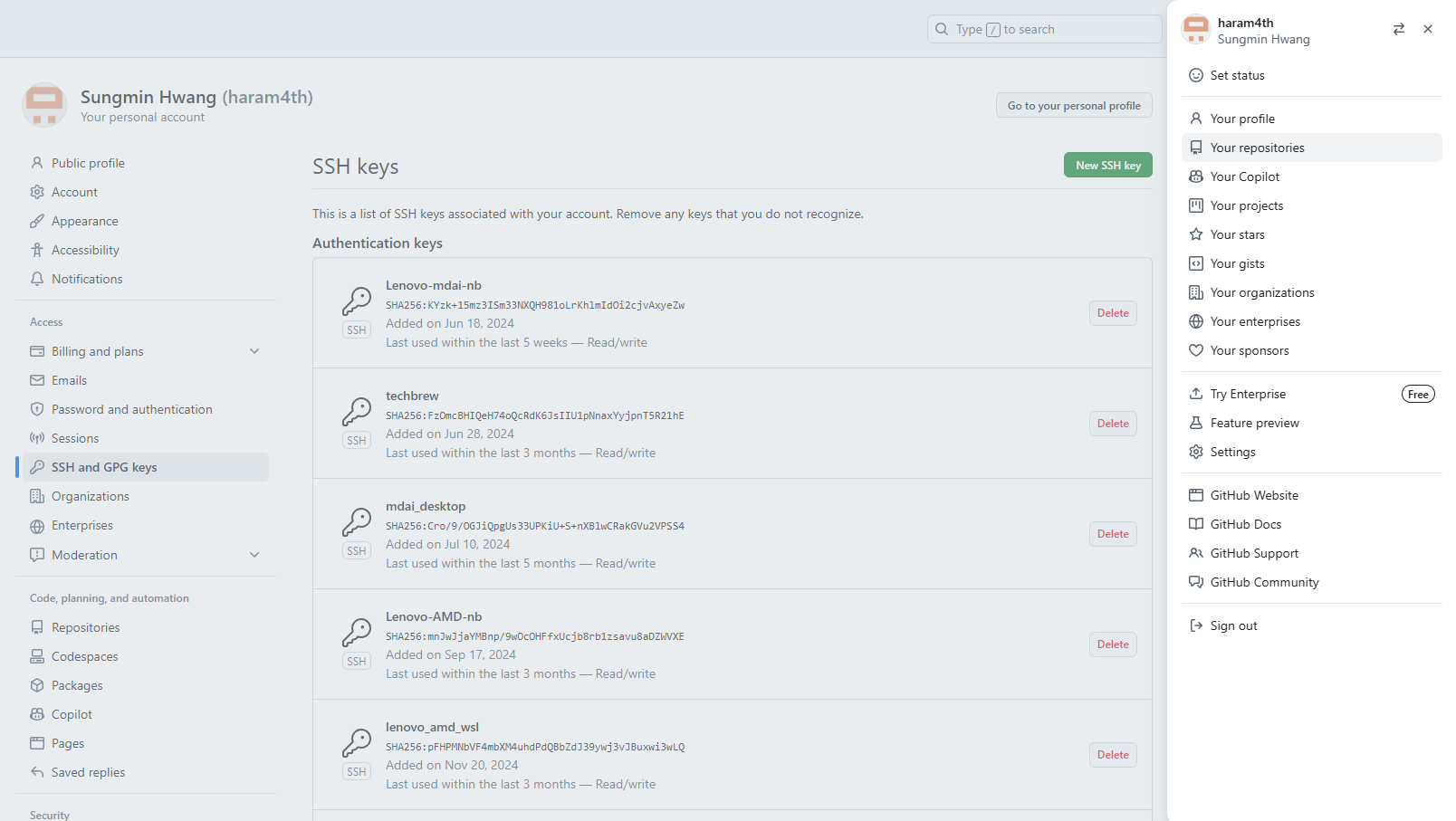This screenshot has height=821, width=1456.
Task: Click the Saved replies arrow icon
Action: point(37,772)
